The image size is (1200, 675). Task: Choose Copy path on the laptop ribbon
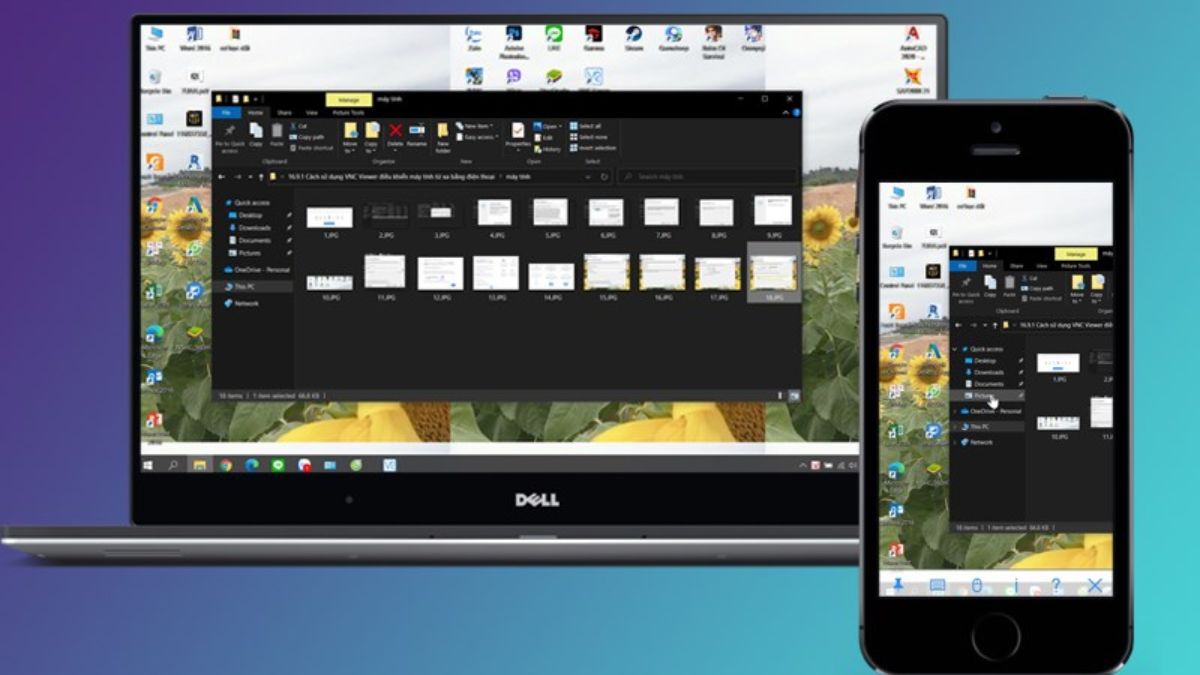(x=309, y=137)
